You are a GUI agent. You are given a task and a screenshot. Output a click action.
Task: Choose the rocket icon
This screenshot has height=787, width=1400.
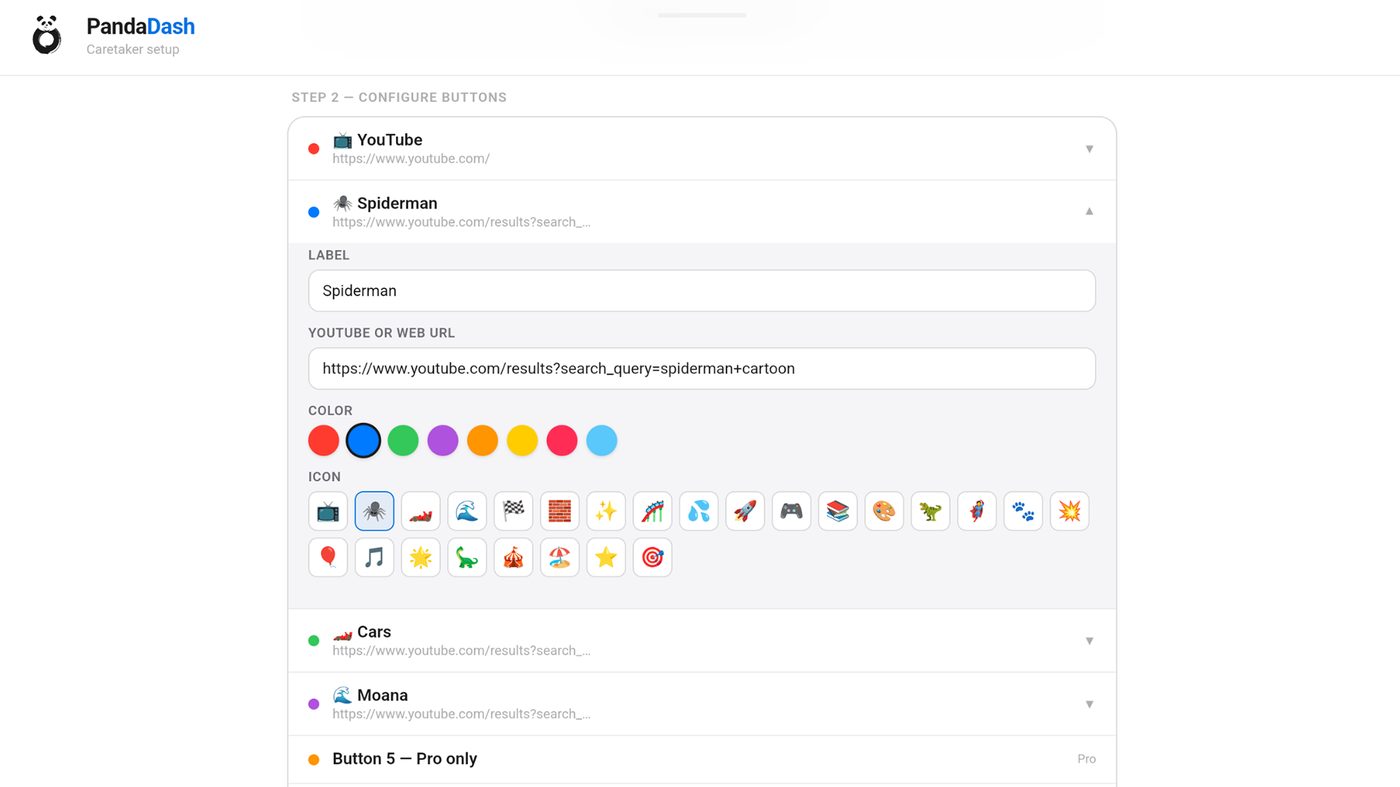(745, 511)
